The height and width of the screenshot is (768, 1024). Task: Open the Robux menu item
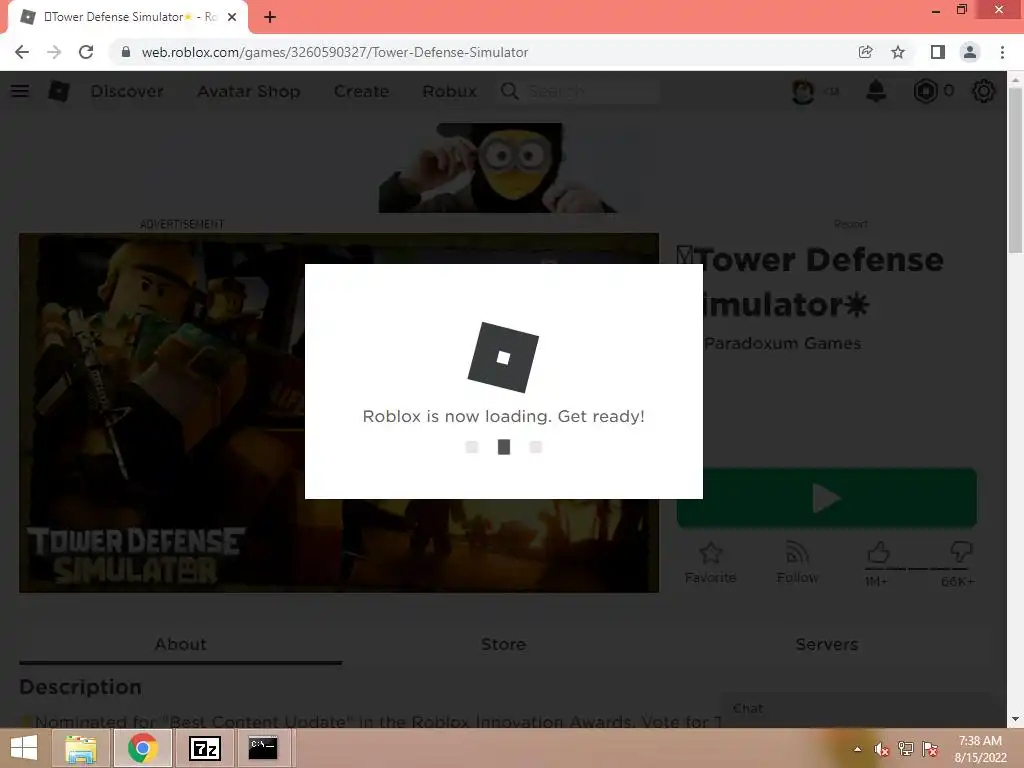[x=449, y=91]
